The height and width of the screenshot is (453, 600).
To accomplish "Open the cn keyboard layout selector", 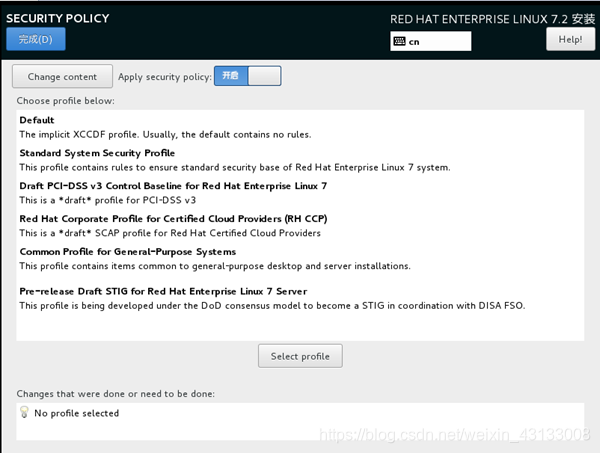I will tap(430, 41).
